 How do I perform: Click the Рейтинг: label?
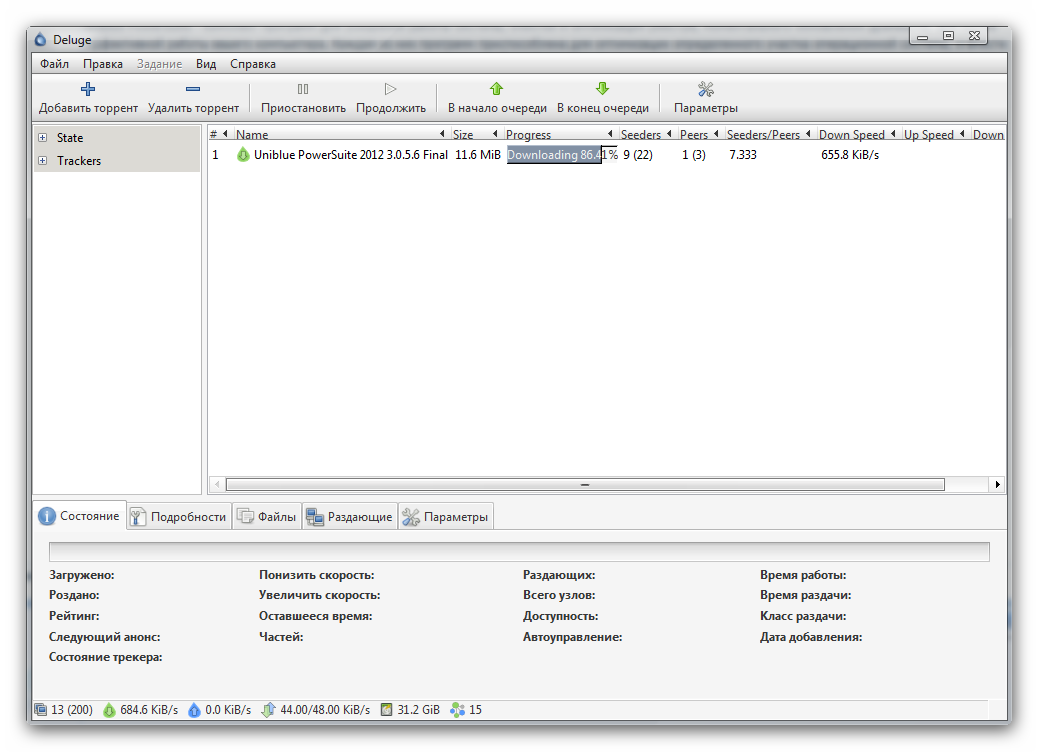tap(74, 616)
